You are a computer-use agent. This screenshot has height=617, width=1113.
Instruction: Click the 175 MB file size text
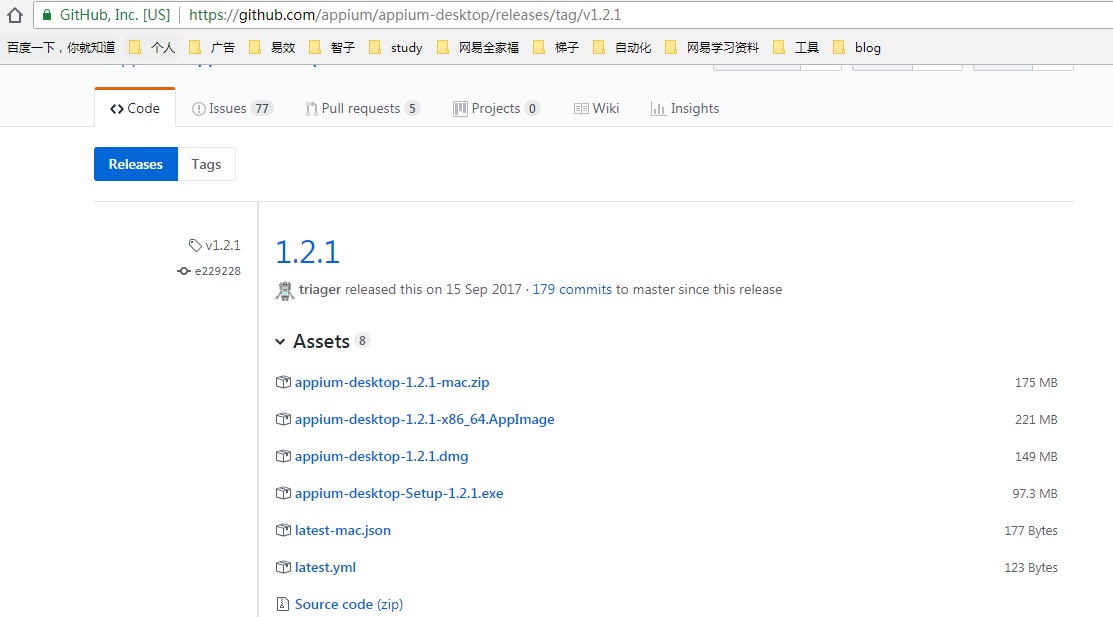click(1036, 382)
